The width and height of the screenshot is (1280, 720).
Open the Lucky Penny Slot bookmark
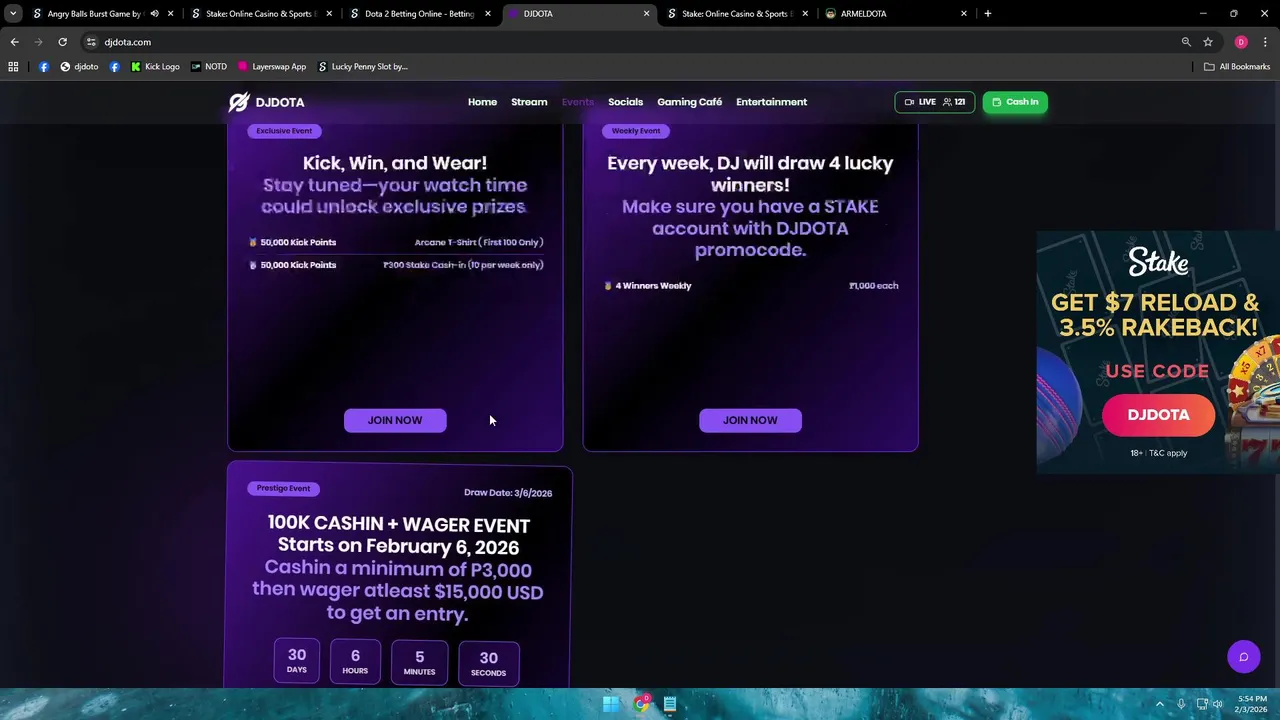(362, 67)
